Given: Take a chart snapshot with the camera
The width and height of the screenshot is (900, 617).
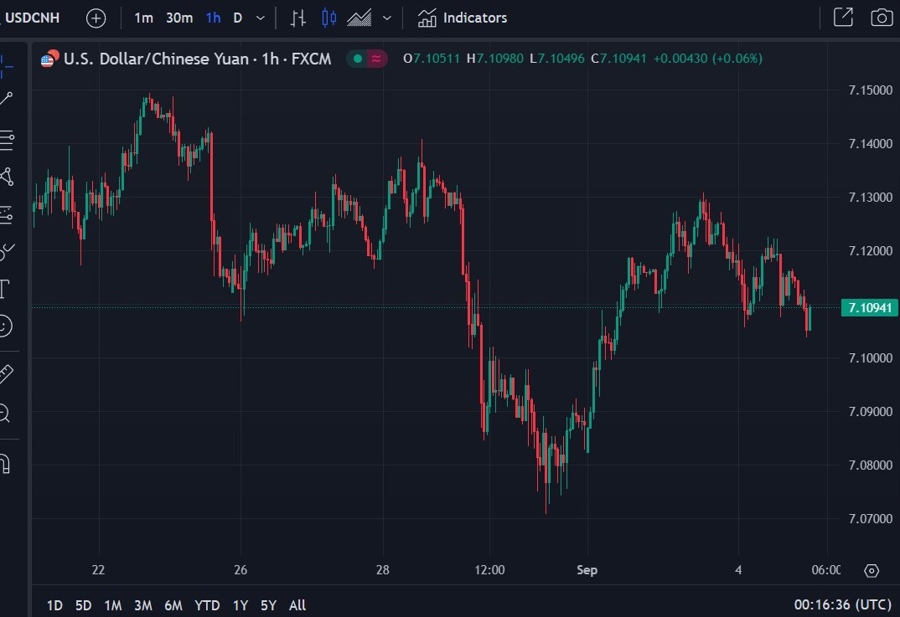Looking at the screenshot, I should (880, 17).
